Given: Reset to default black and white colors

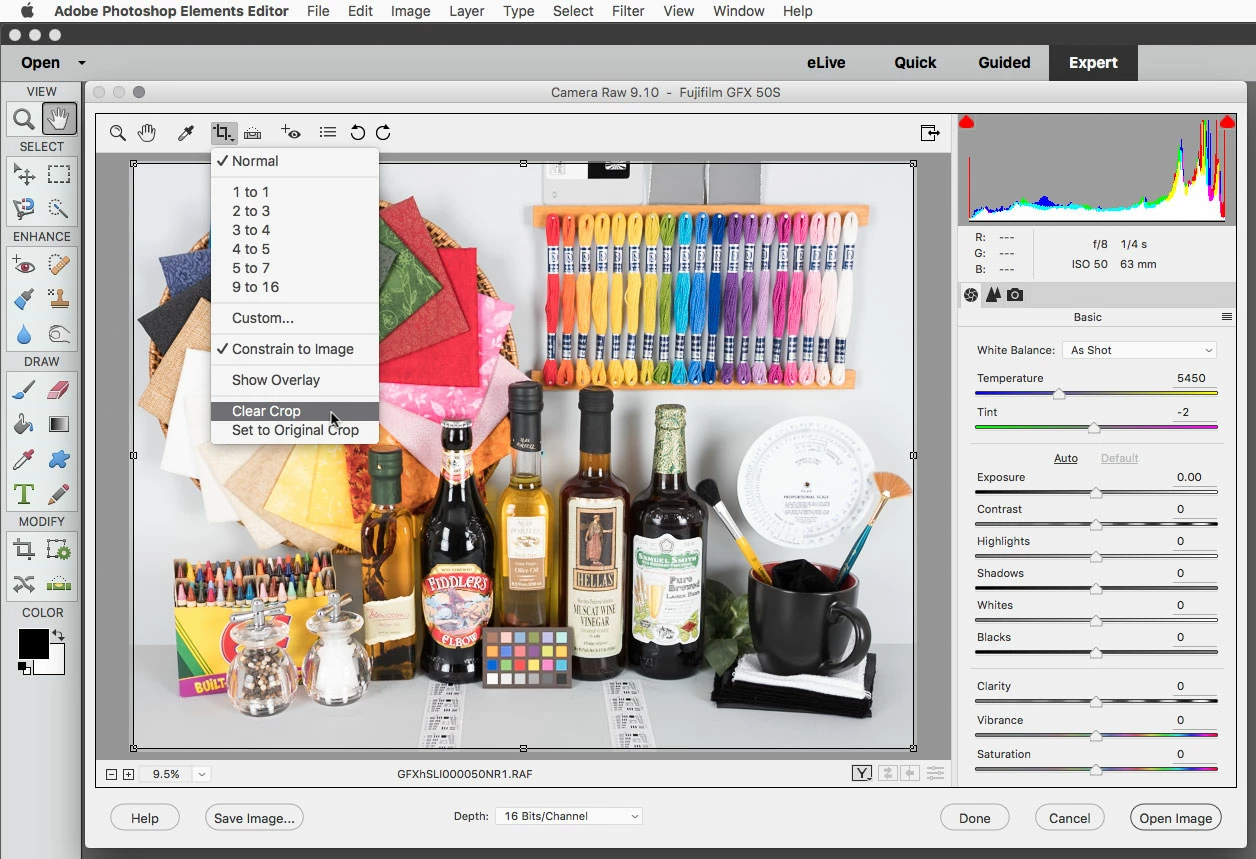Looking at the screenshot, I should (23, 668).
